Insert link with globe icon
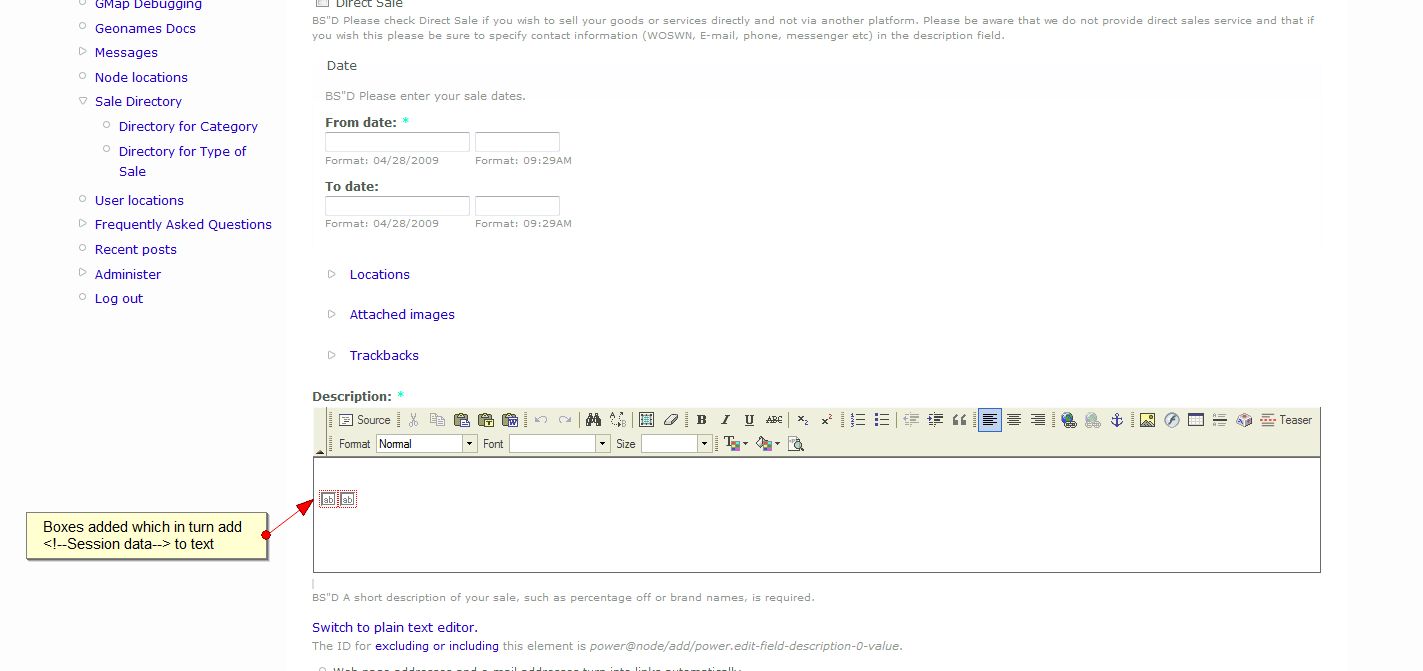The width and height of the screenshot is (1423, 671). pos(1068,420)
